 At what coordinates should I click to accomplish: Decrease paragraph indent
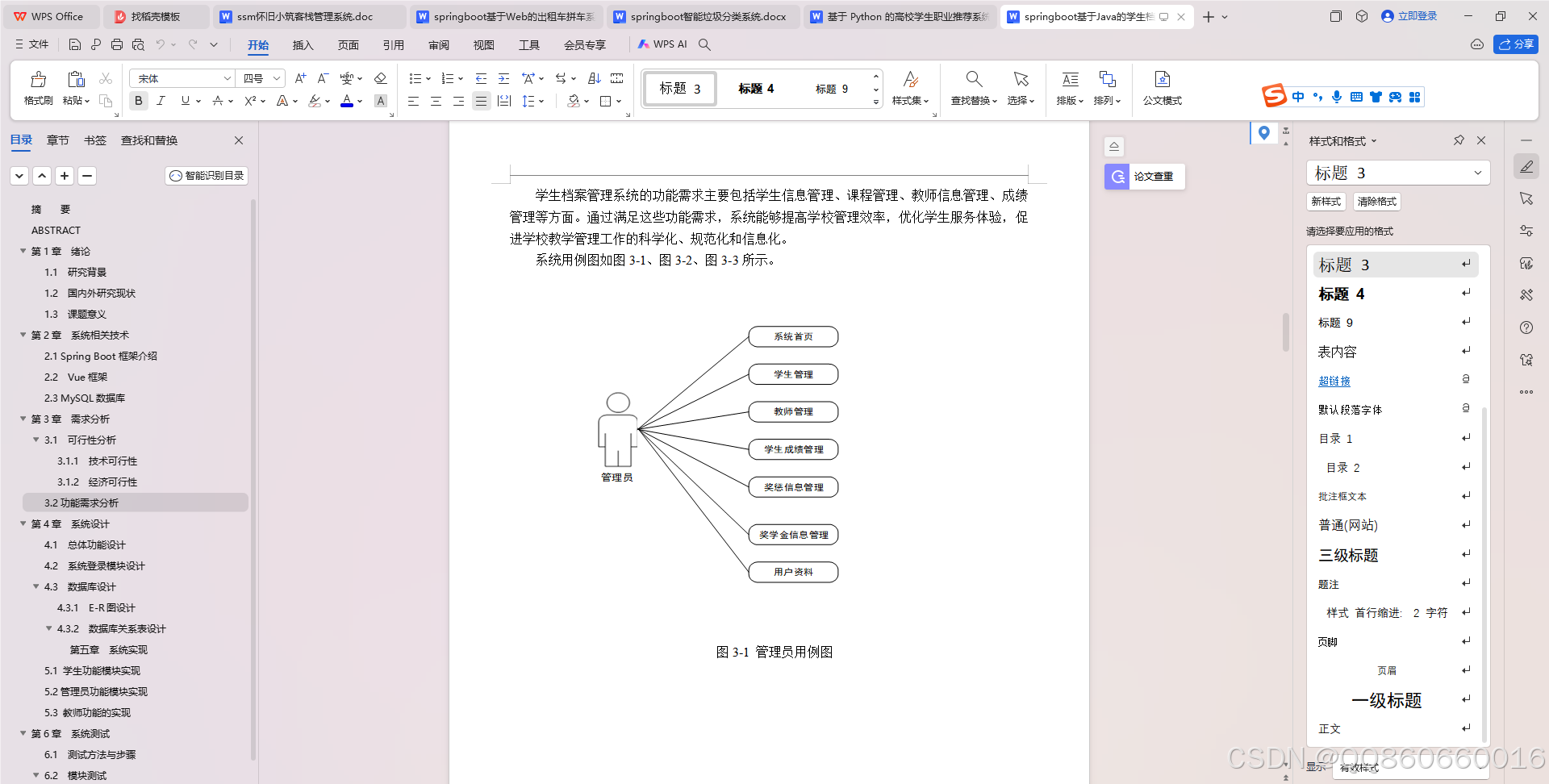coord(481,78)
